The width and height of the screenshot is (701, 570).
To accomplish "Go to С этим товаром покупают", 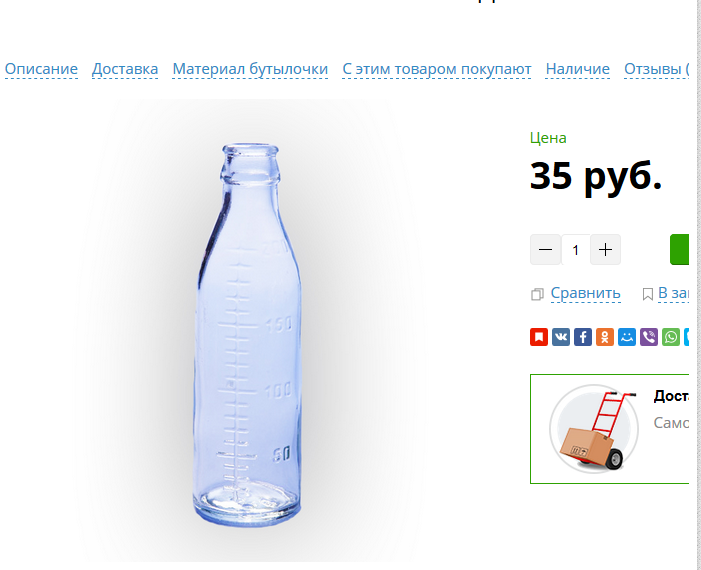I will click(x=437, y=69).
